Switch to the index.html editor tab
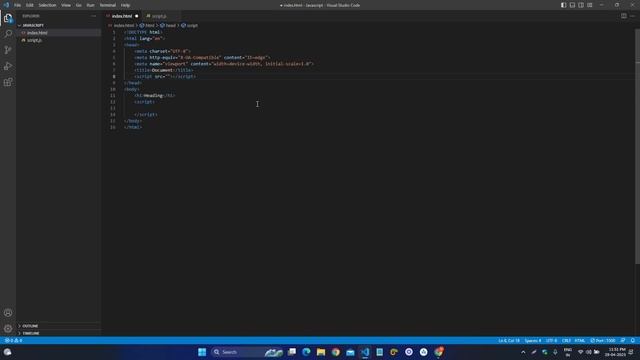This screenshot has height=360, width=640. (x=122, y=16)
